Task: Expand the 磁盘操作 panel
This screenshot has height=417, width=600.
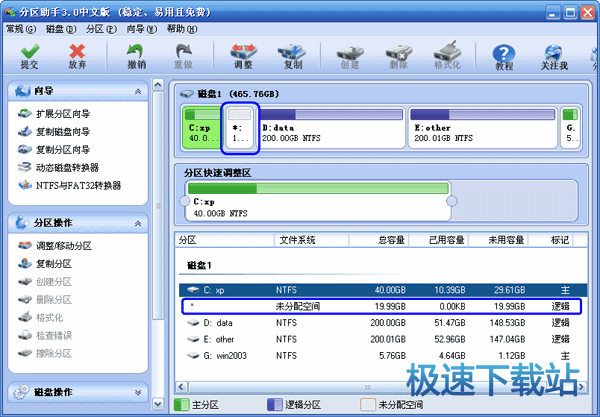Action: click(x=138, y=393)
